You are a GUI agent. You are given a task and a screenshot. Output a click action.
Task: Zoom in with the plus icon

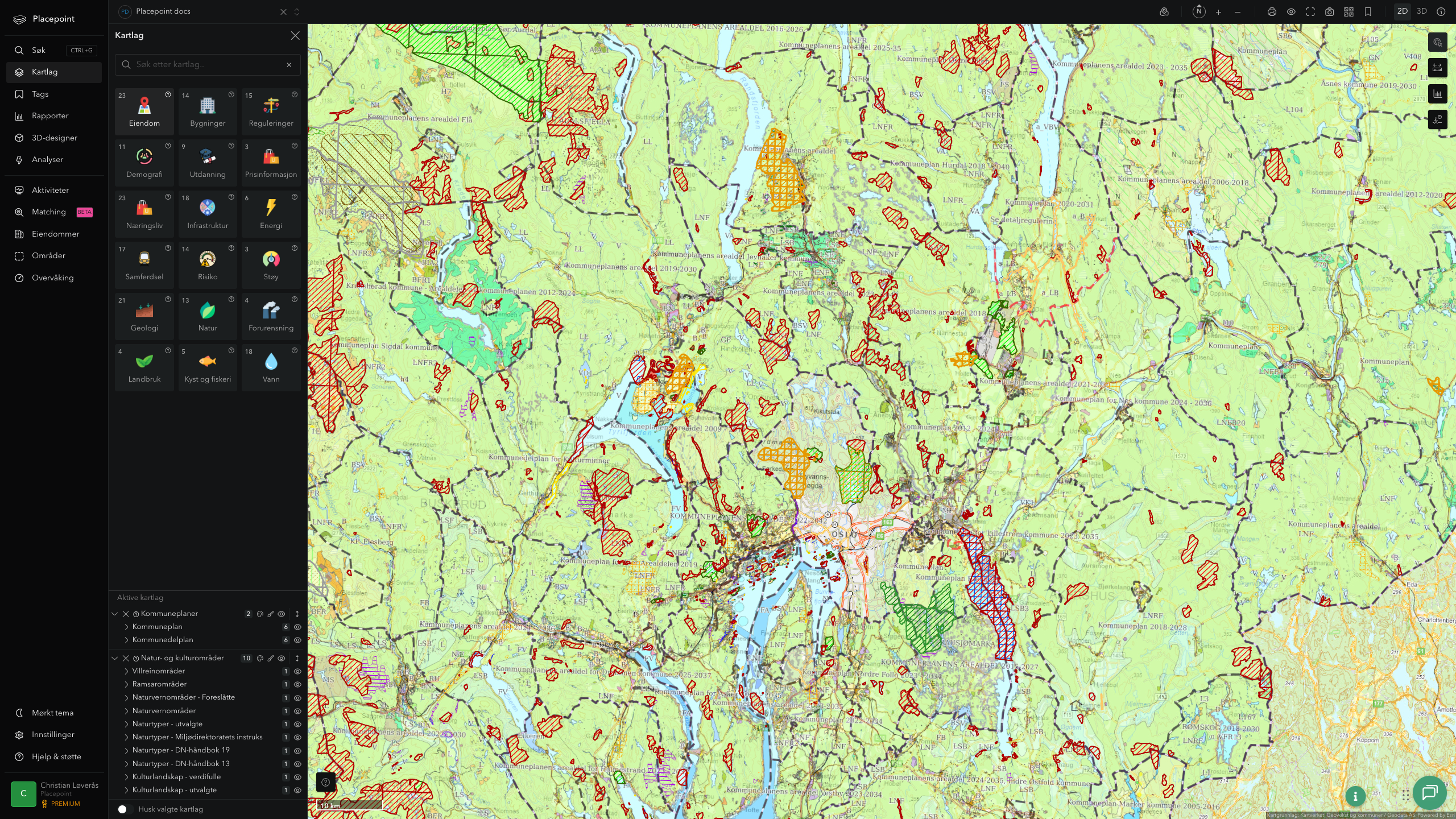pyautogui.click(x=1218, y=12)
